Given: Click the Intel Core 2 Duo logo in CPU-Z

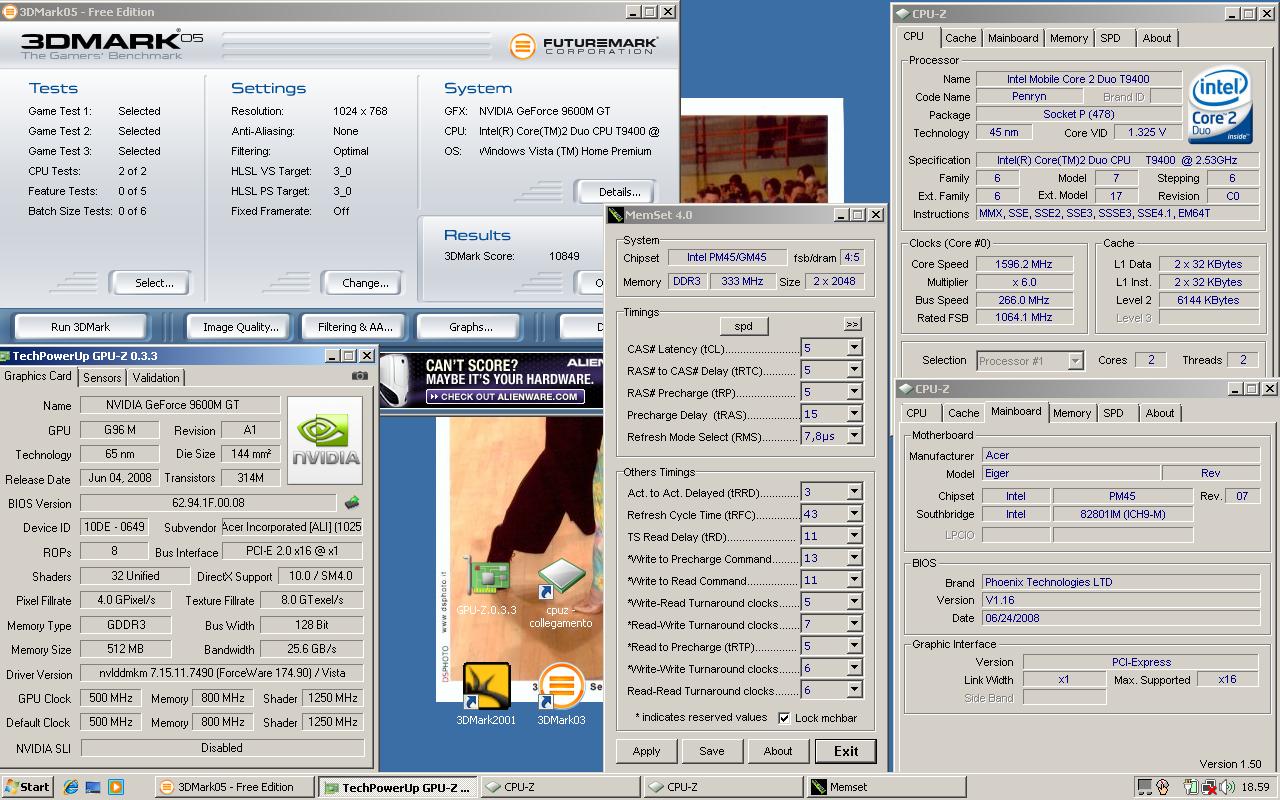Looking at the screenshot, I should (x=1220, y=105).
